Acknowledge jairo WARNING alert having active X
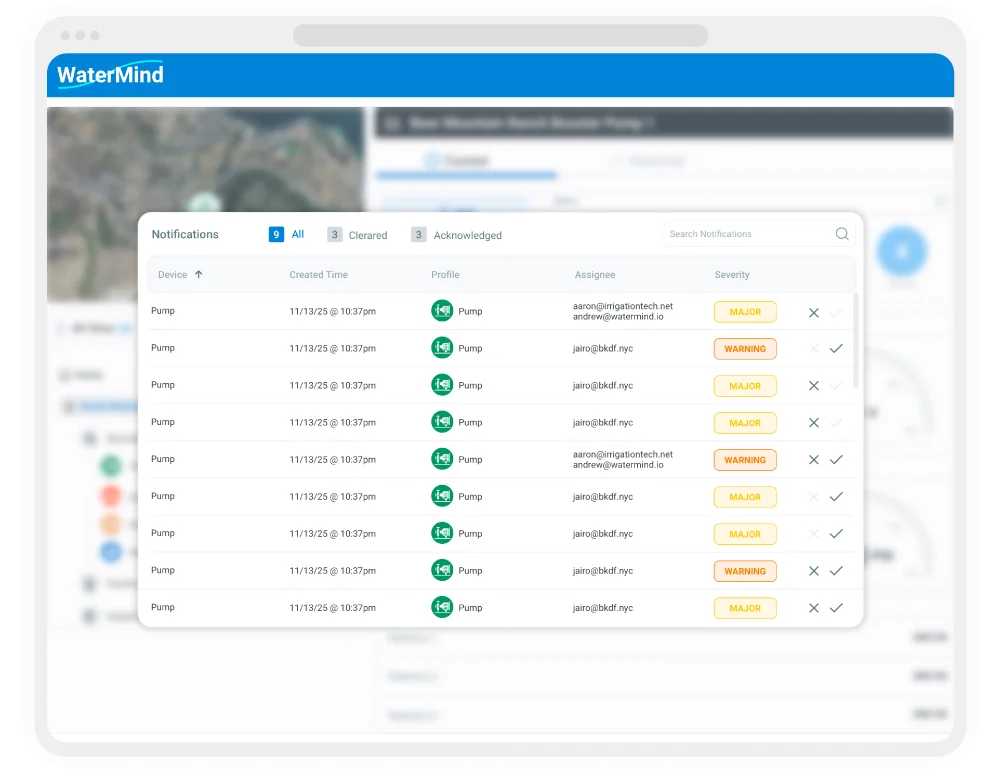 pos(836,571)
